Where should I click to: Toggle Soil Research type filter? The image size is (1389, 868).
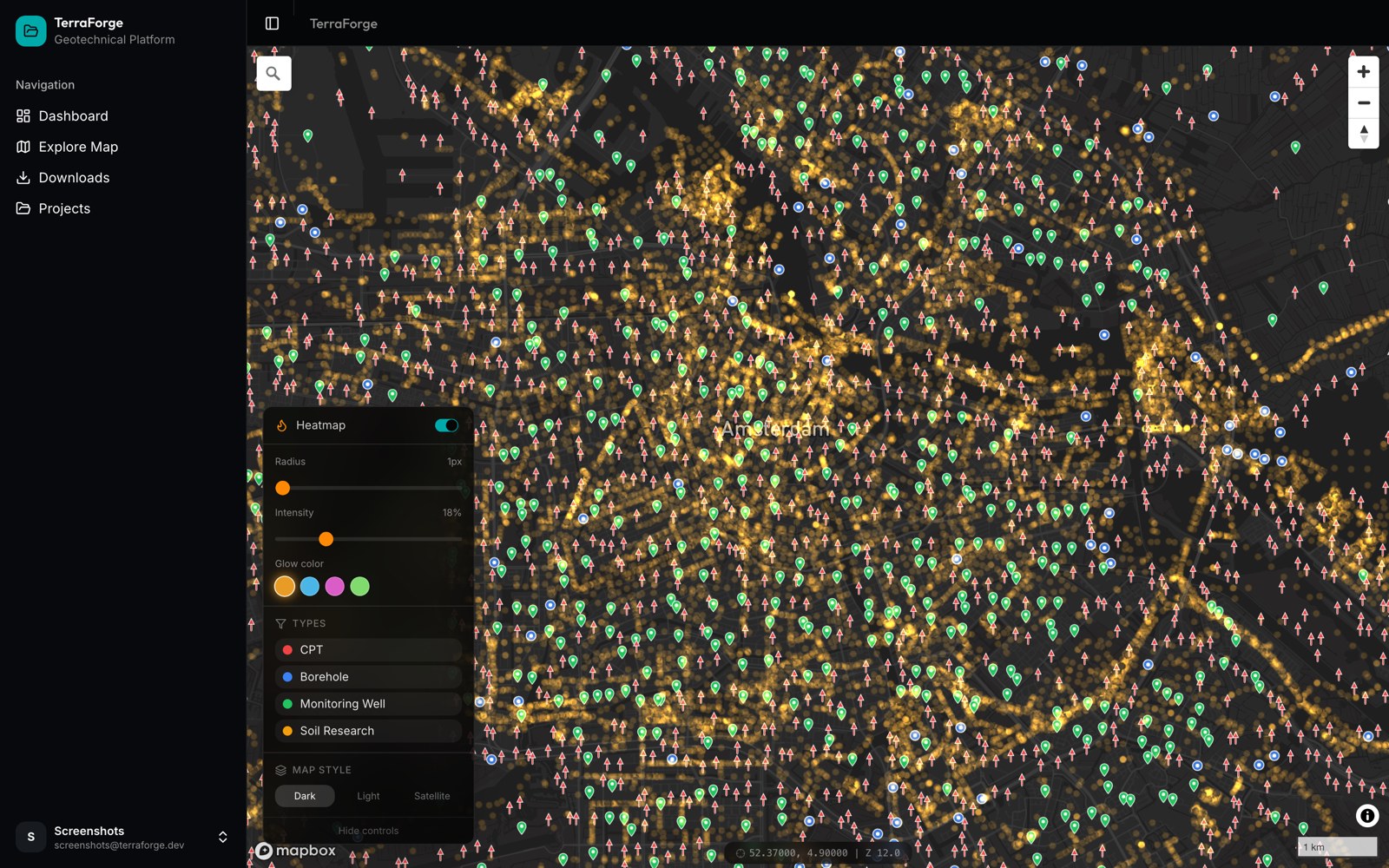pyautogui.click(x=368, y=731)
